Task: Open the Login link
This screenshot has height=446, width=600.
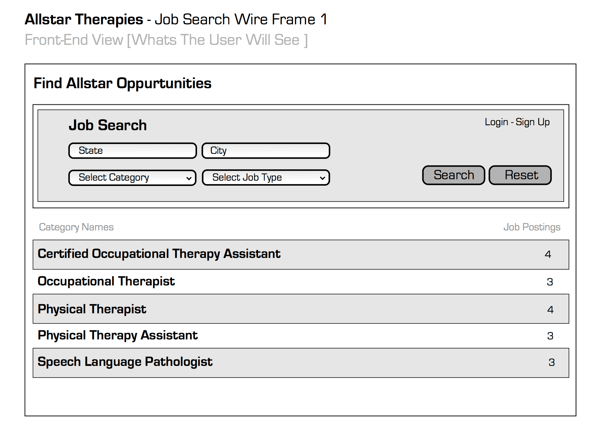Action: [x=496, y=122]
